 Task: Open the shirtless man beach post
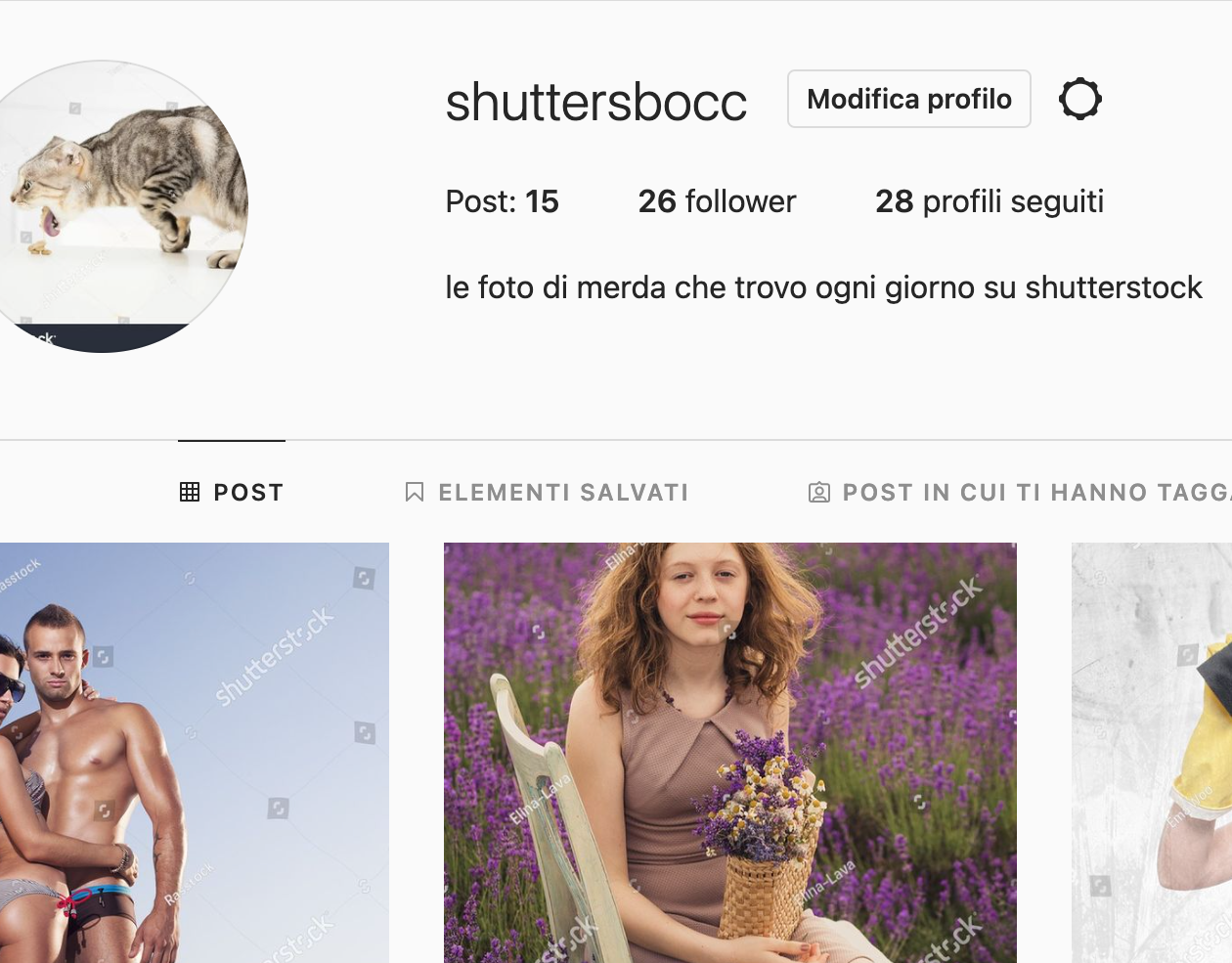tap(195, 753)
